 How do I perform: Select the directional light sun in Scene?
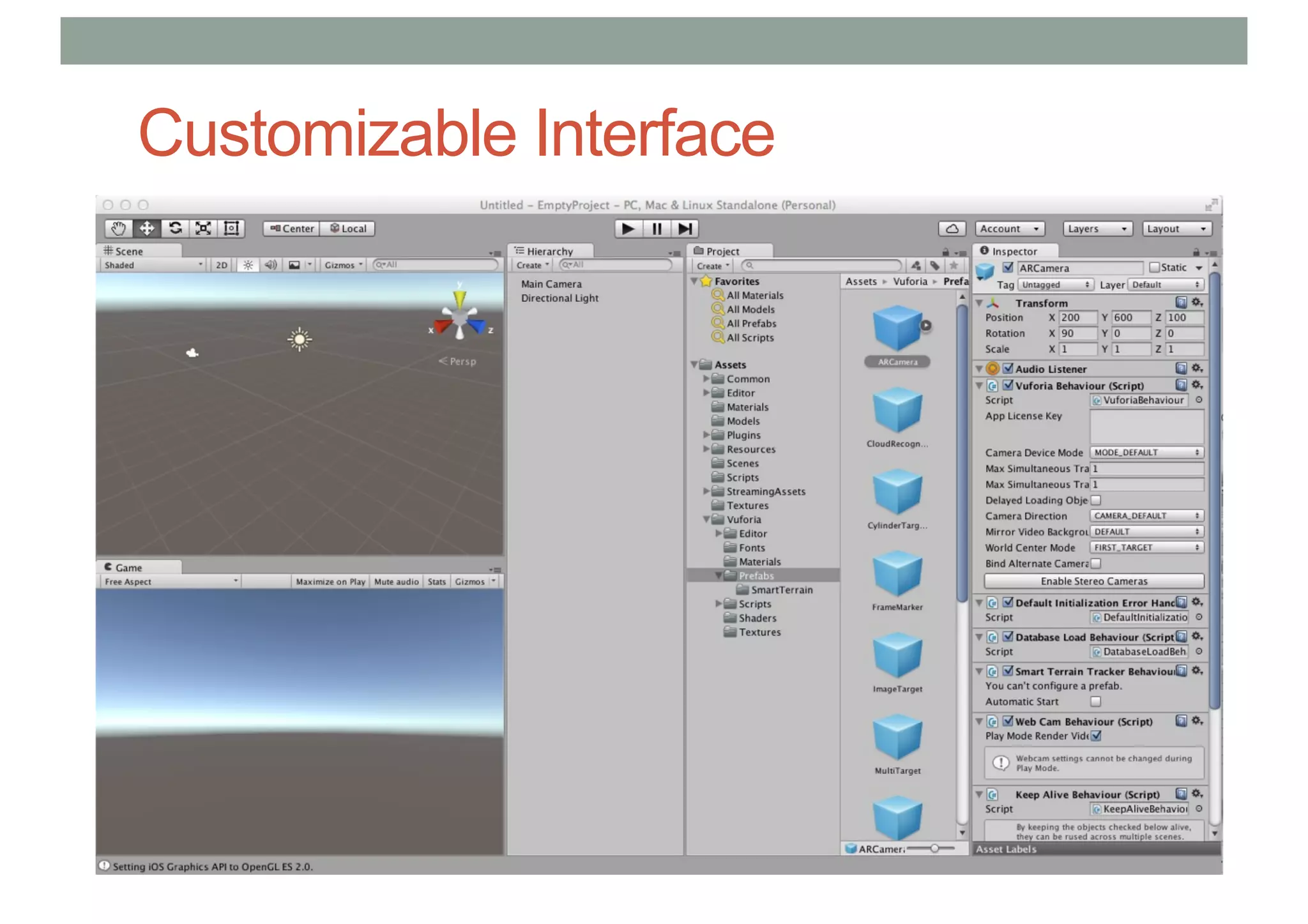[x=300, y=339]
